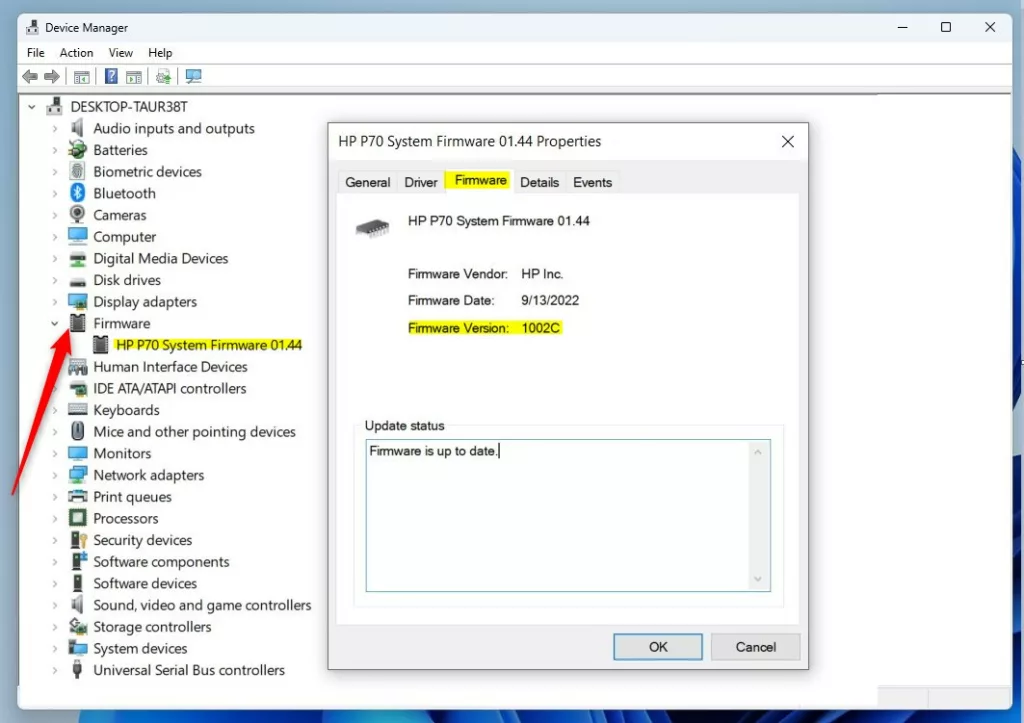Open the File menu
The image size is (1024, 723).
click(36, 52)
